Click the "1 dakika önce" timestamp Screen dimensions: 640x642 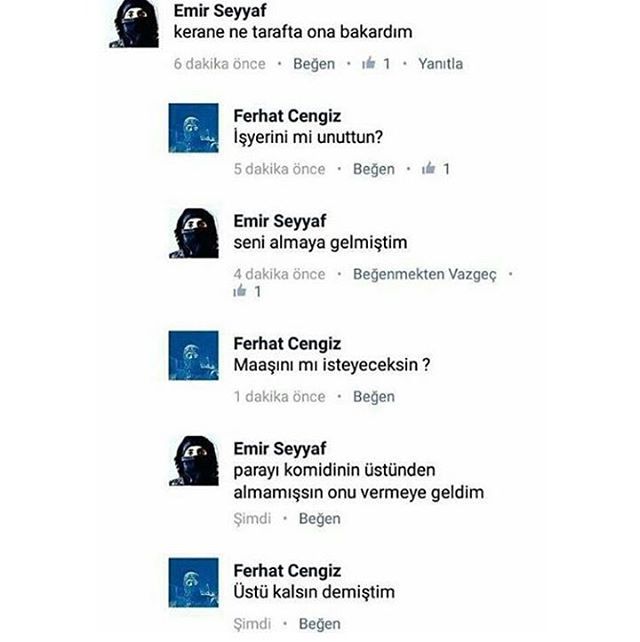point(279,397)
